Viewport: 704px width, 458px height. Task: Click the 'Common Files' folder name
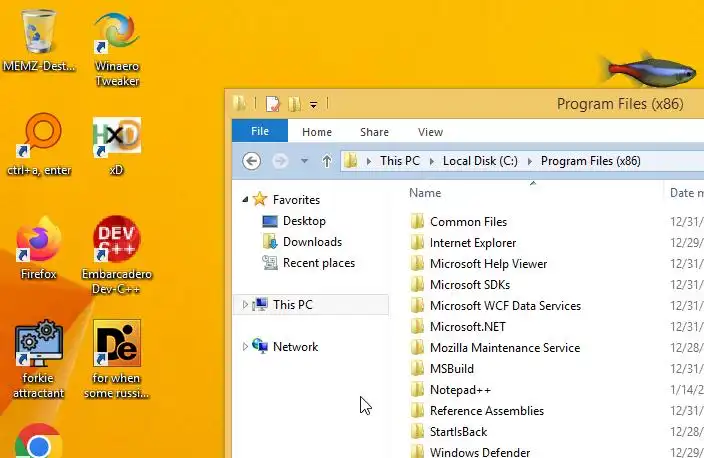(468, 222)
